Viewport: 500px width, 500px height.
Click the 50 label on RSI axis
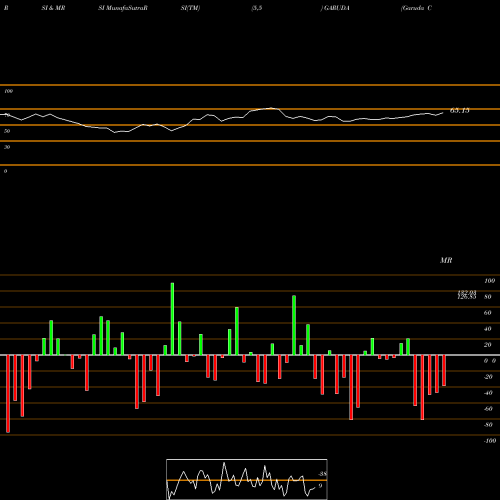point(7,131)
